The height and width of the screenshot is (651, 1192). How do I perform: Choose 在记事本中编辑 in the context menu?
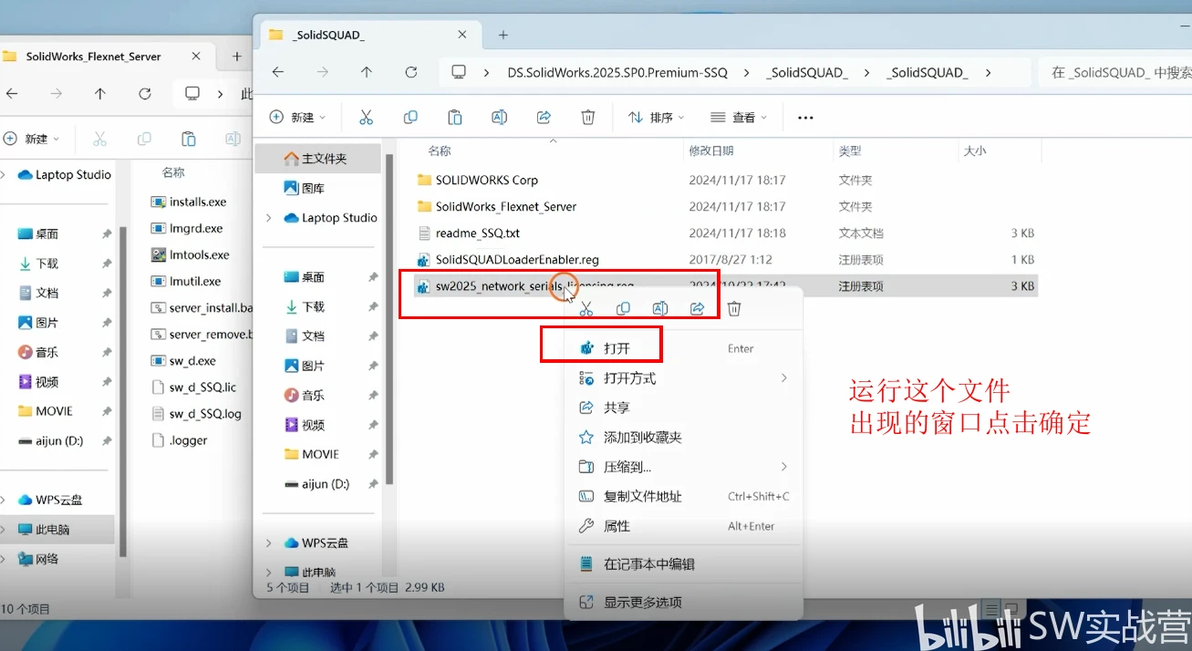683,564
